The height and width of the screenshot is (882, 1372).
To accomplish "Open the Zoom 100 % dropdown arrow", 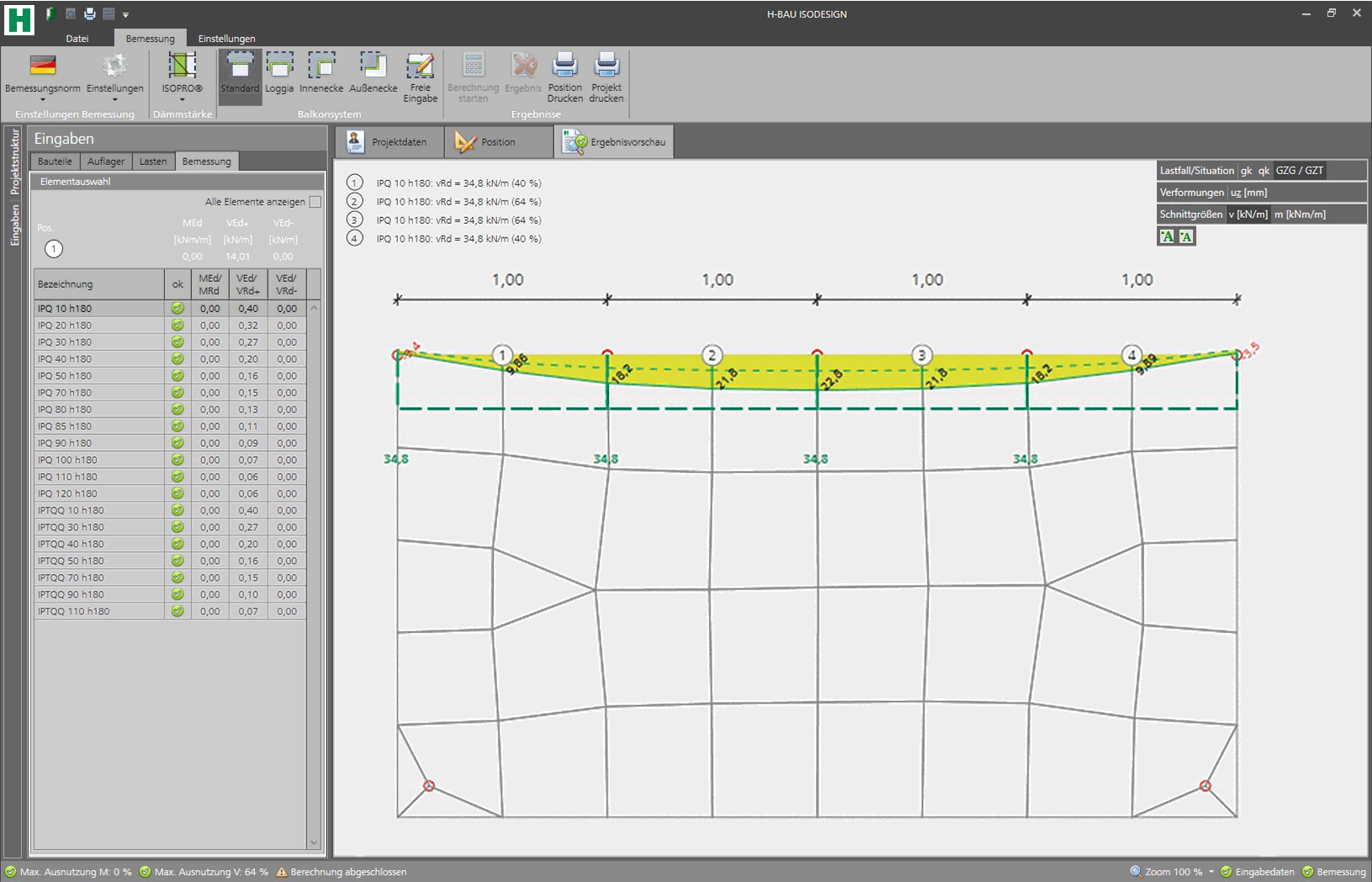I will 1211,872.
